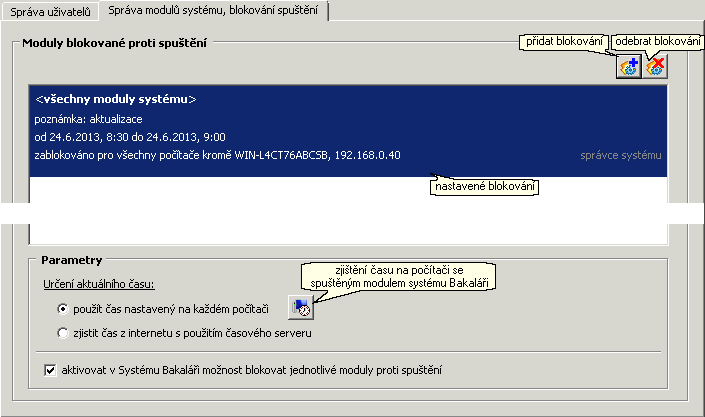
Task: Click the 'přidat blokování' callout label
Action: (x=564, y=42)
